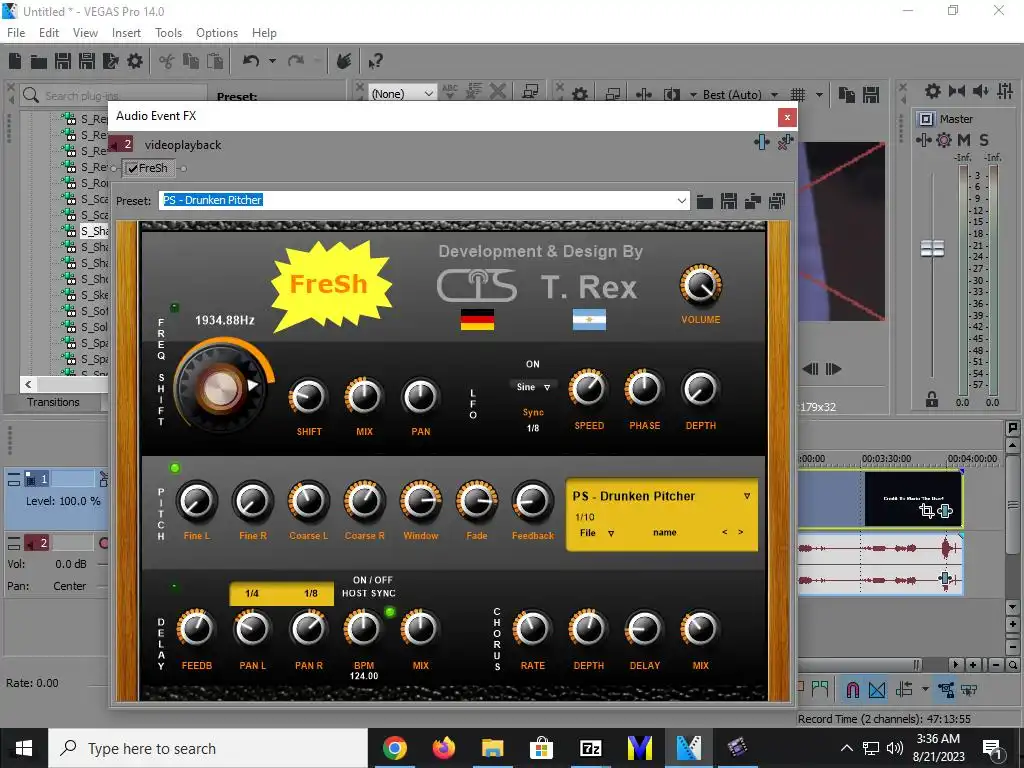1024x768 pixels.
Task: Open Windows Start menu
Action: [24, 748]
